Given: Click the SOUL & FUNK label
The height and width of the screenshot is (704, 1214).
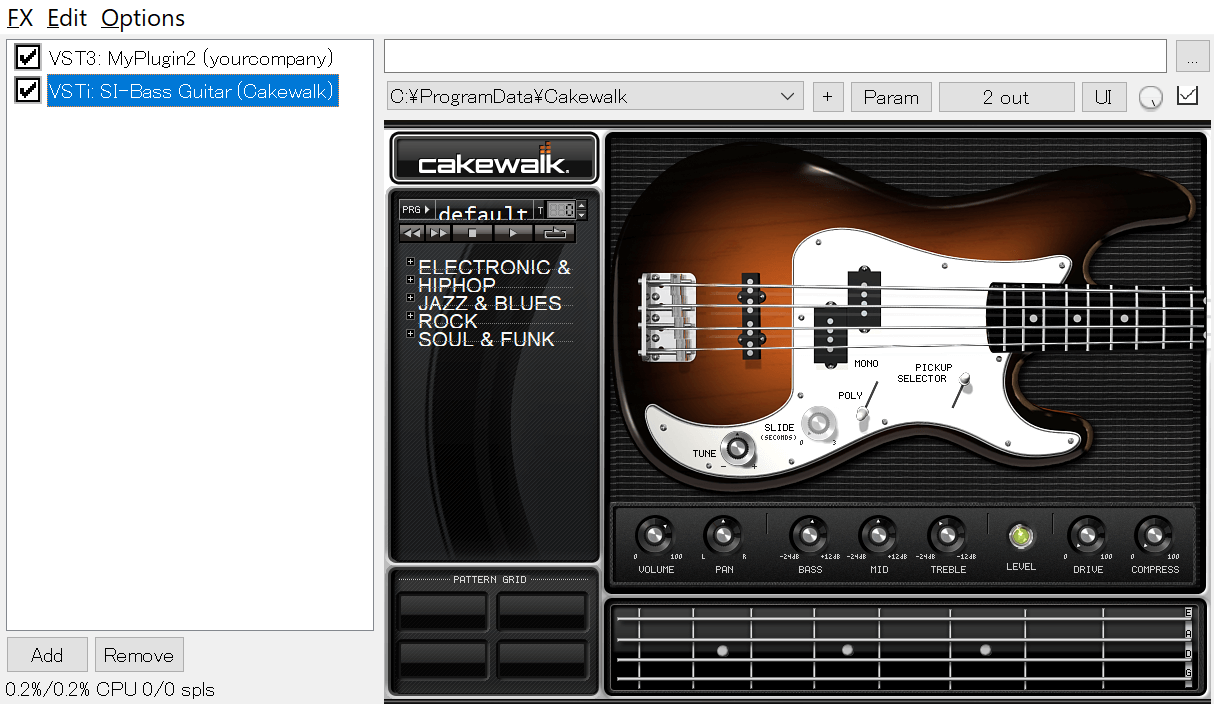Looking at the screenshot, I should 486,339.
